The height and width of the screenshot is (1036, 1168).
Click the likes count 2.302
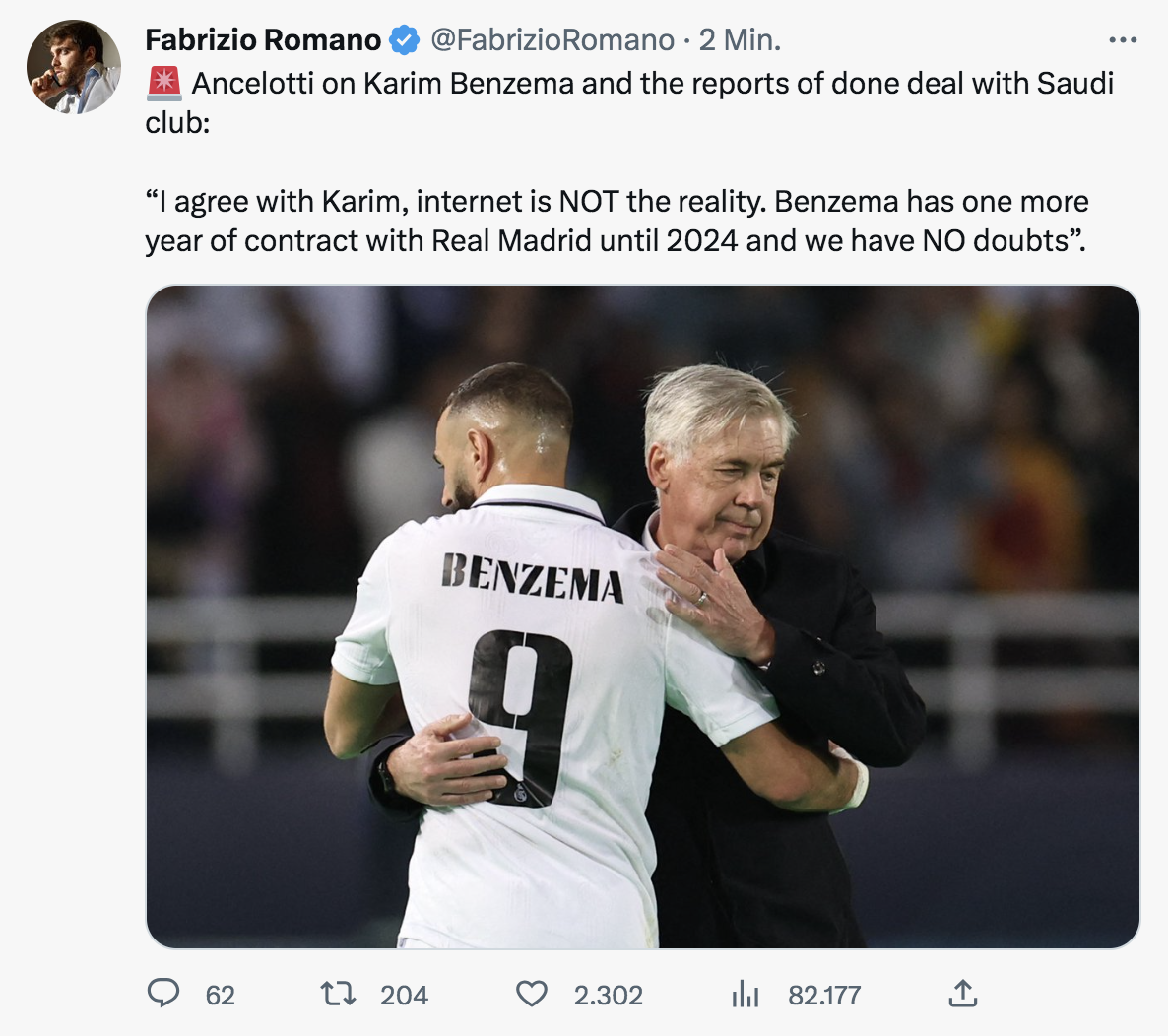[x=609, y=995]
